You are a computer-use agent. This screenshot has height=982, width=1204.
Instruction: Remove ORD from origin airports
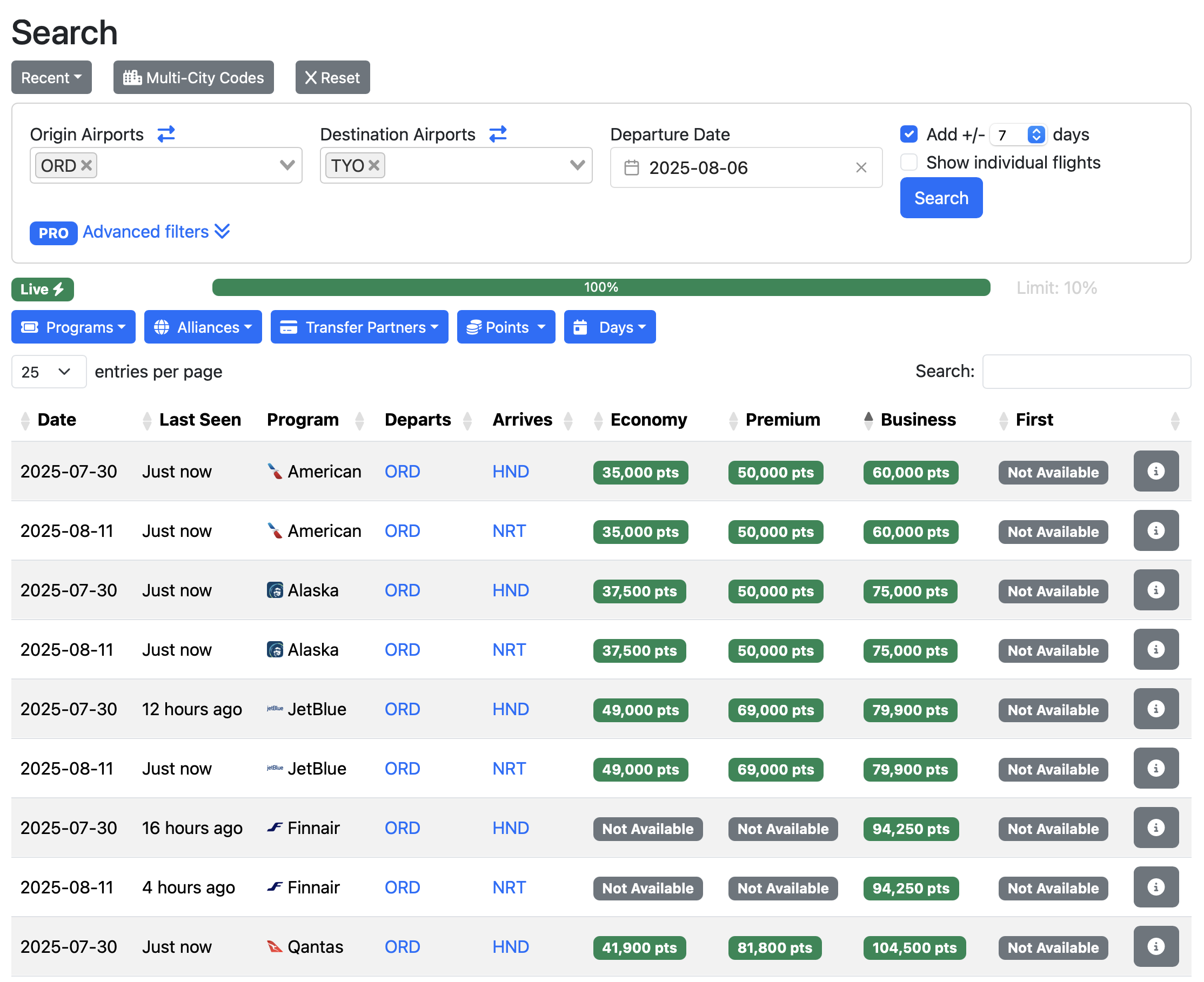(x=86, y=165)
